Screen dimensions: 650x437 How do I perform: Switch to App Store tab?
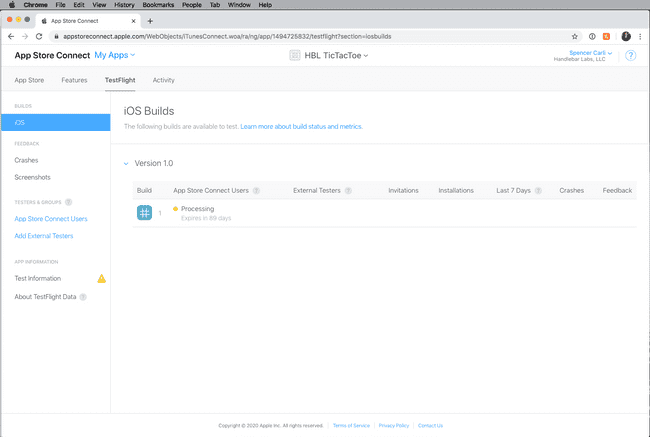(29, 80)
